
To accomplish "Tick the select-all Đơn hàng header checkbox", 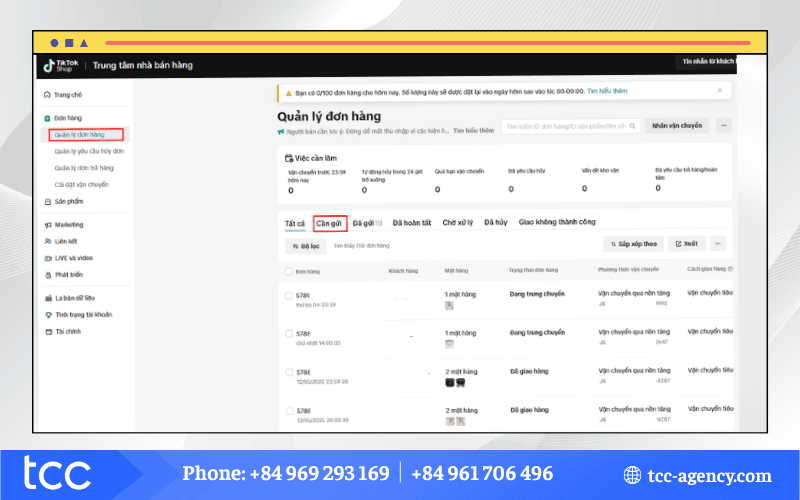I will 289,270.
